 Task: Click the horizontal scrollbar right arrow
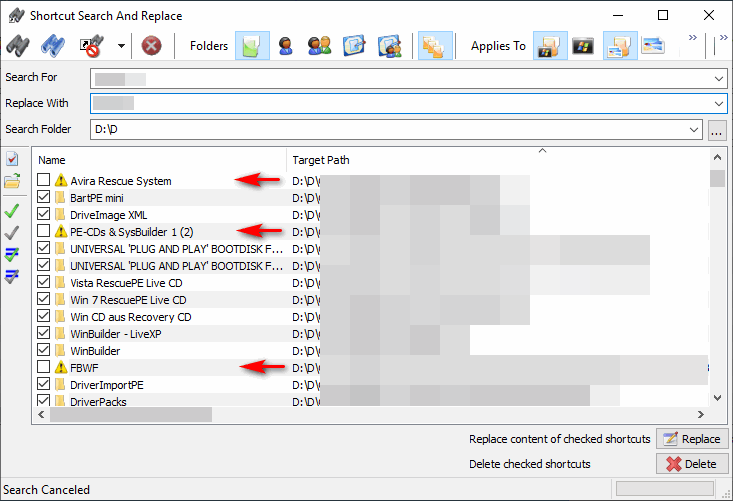(701, 414)
